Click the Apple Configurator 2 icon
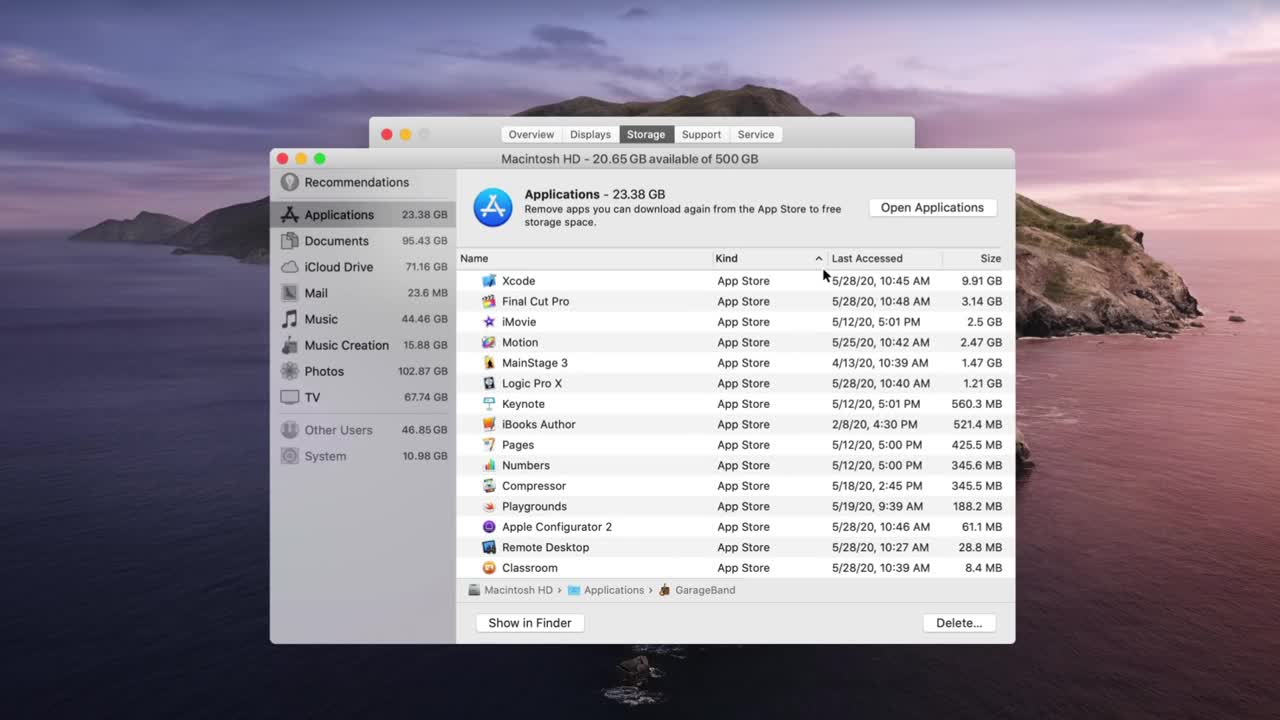Image resolution: width=1280 pixels, height=720 pixels. tap(489, 527)
